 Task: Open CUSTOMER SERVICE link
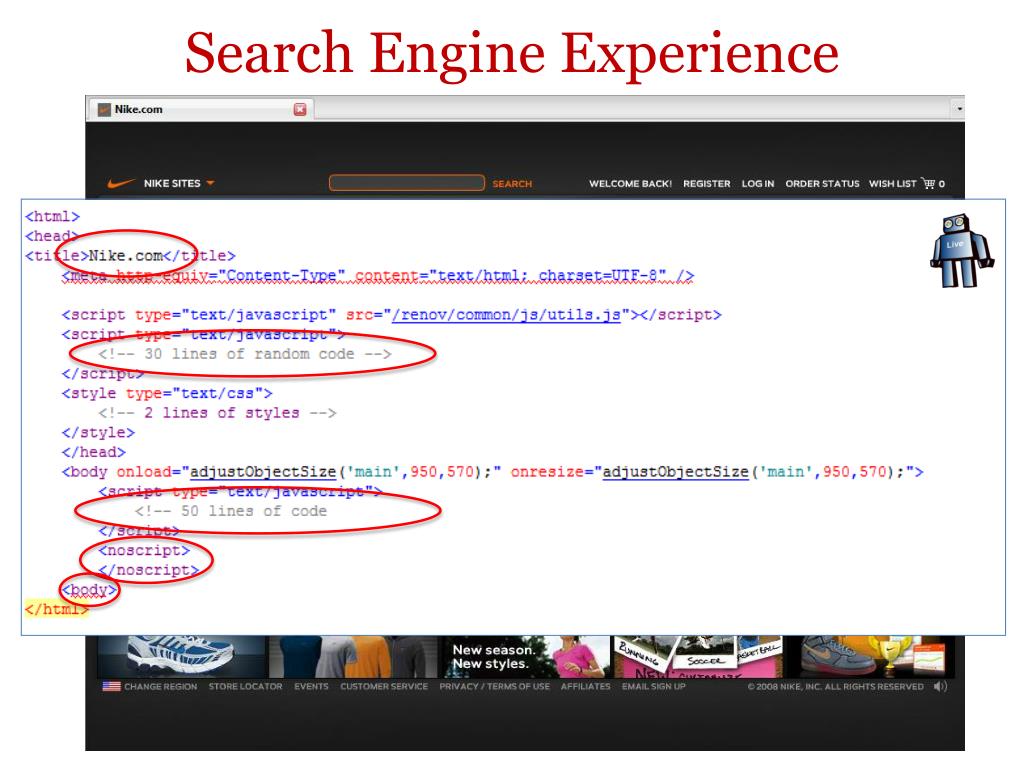384,687
